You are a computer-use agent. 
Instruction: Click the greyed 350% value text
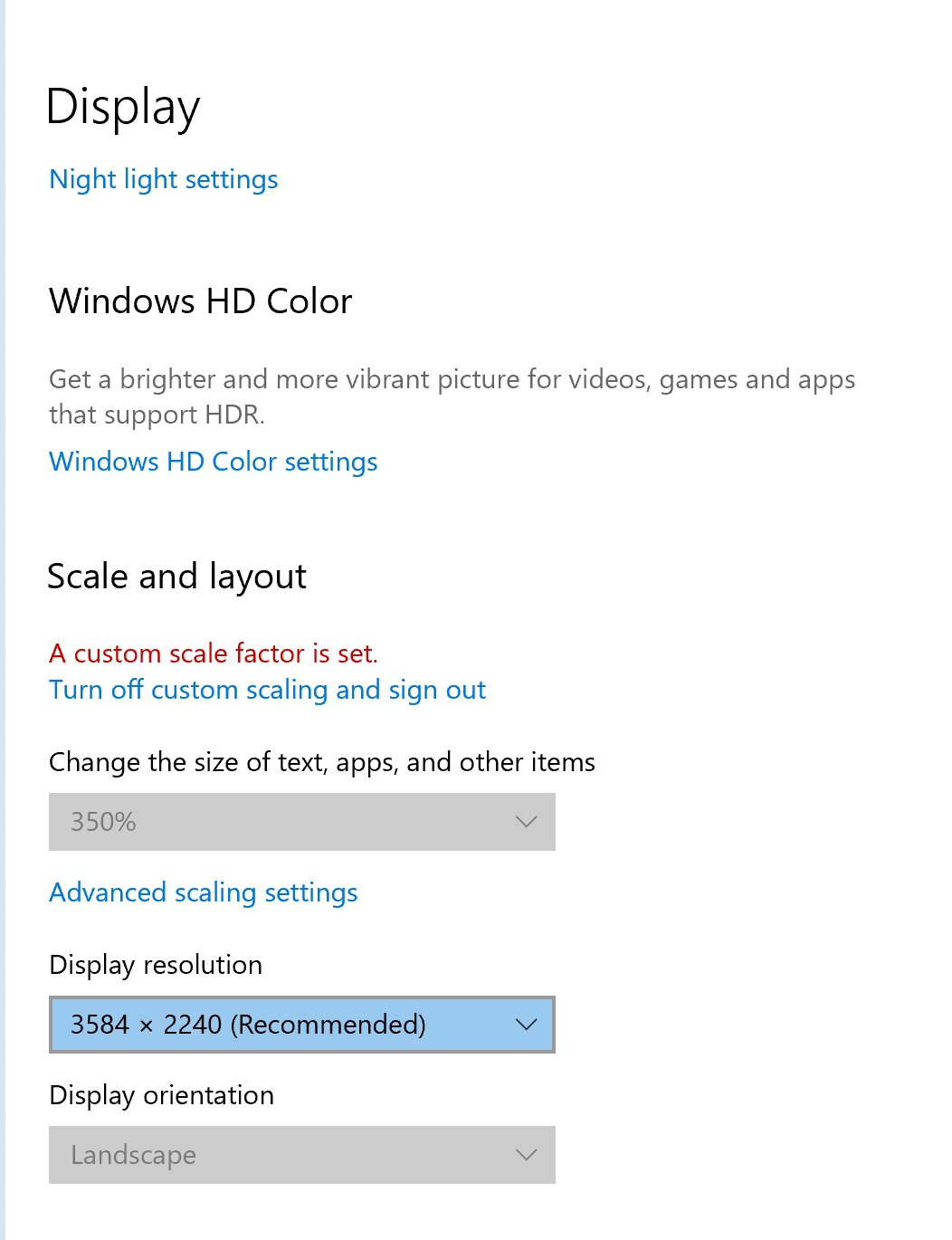click(103, 822)
